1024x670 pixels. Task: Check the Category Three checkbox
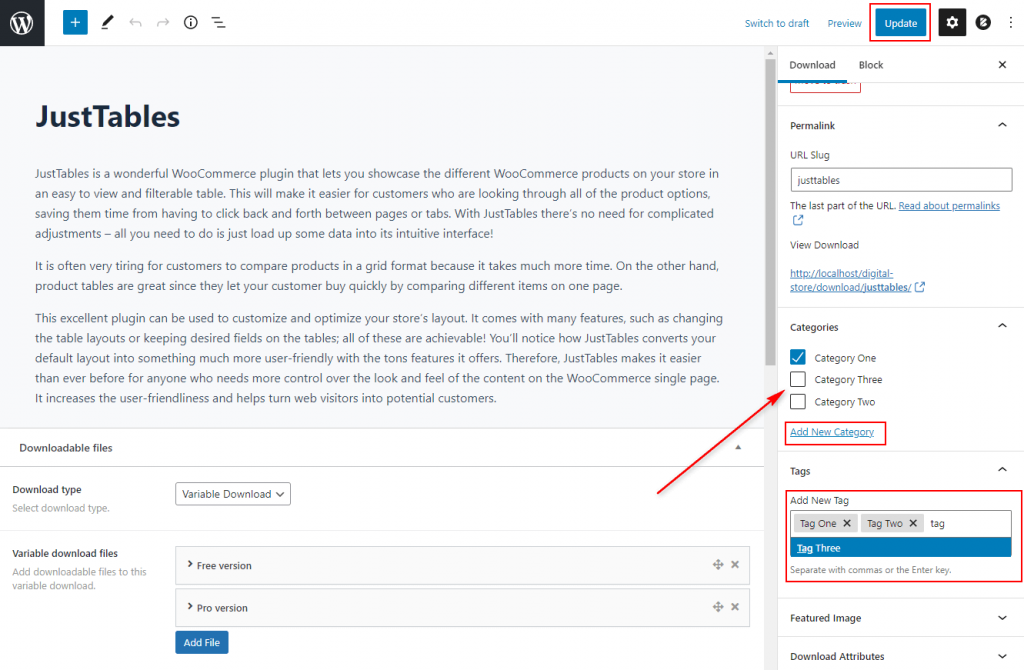[x=798, y=379]
